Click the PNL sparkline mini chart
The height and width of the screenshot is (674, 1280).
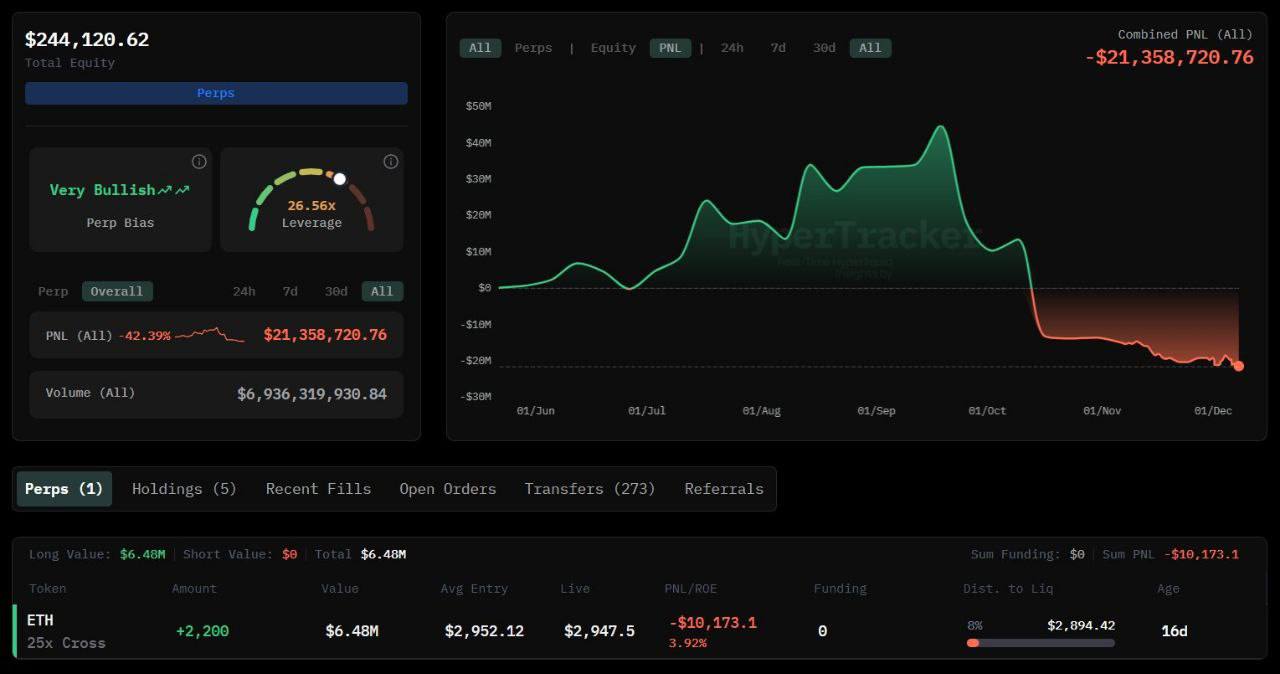[209, 335]
